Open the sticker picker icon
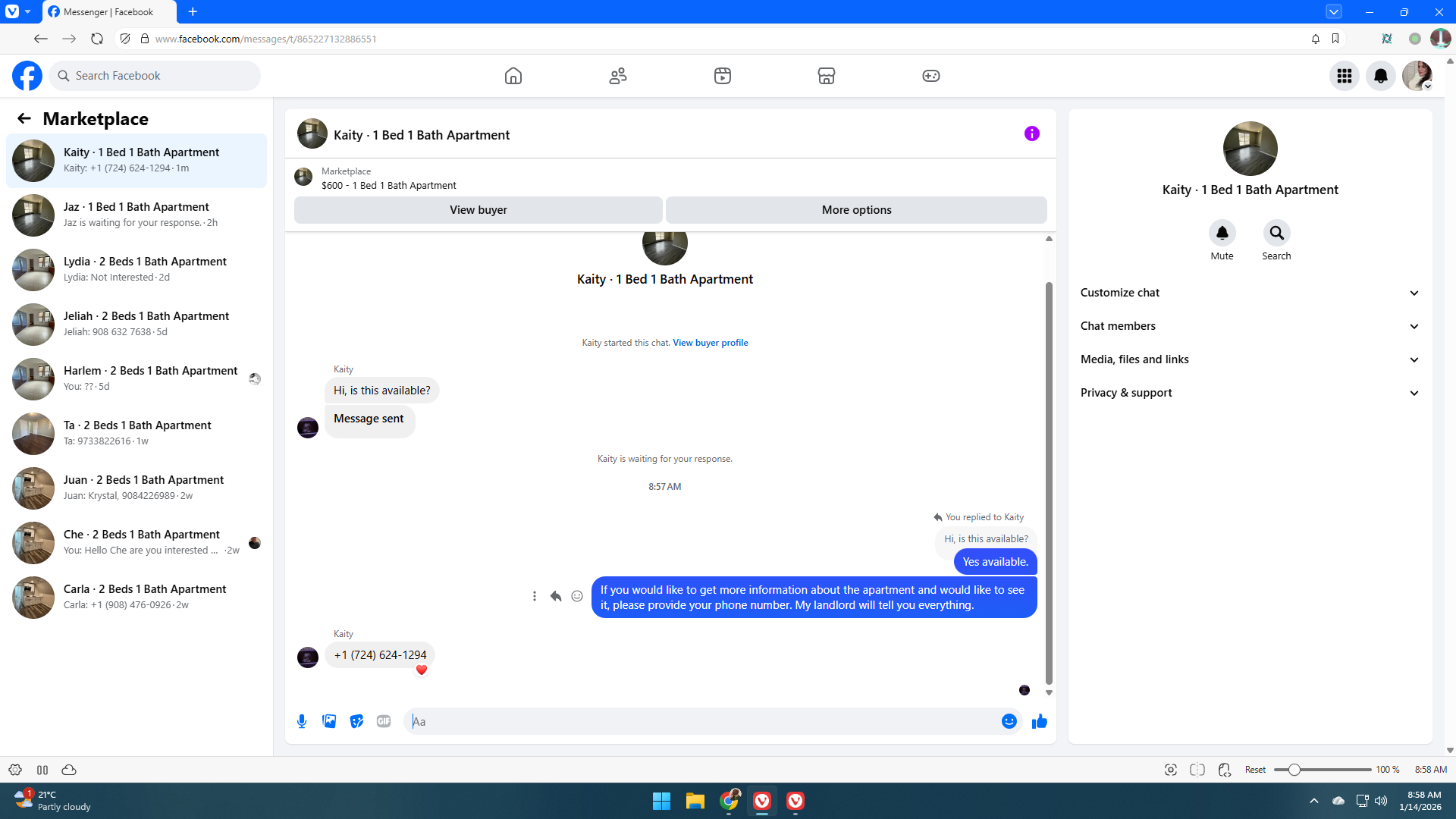The width and height of the screenshot is (1456, 819). 356,721
